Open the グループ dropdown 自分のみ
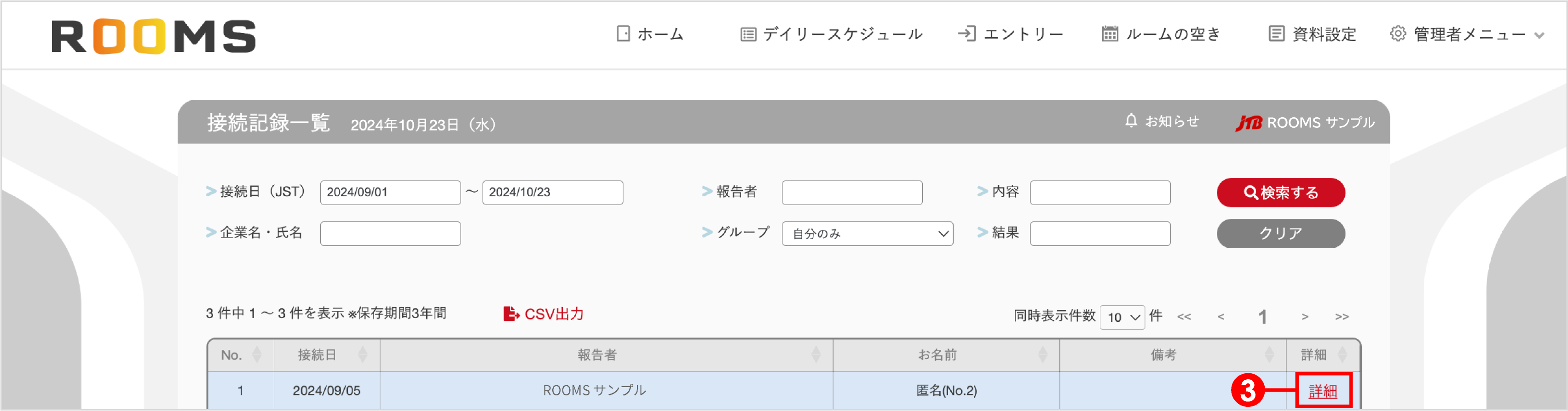 pyautogui.click(x=868, y=234)
